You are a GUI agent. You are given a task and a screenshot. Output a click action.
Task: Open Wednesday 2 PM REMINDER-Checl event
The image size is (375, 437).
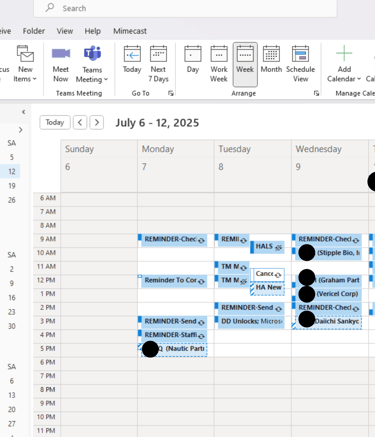(x=327, y=308)
